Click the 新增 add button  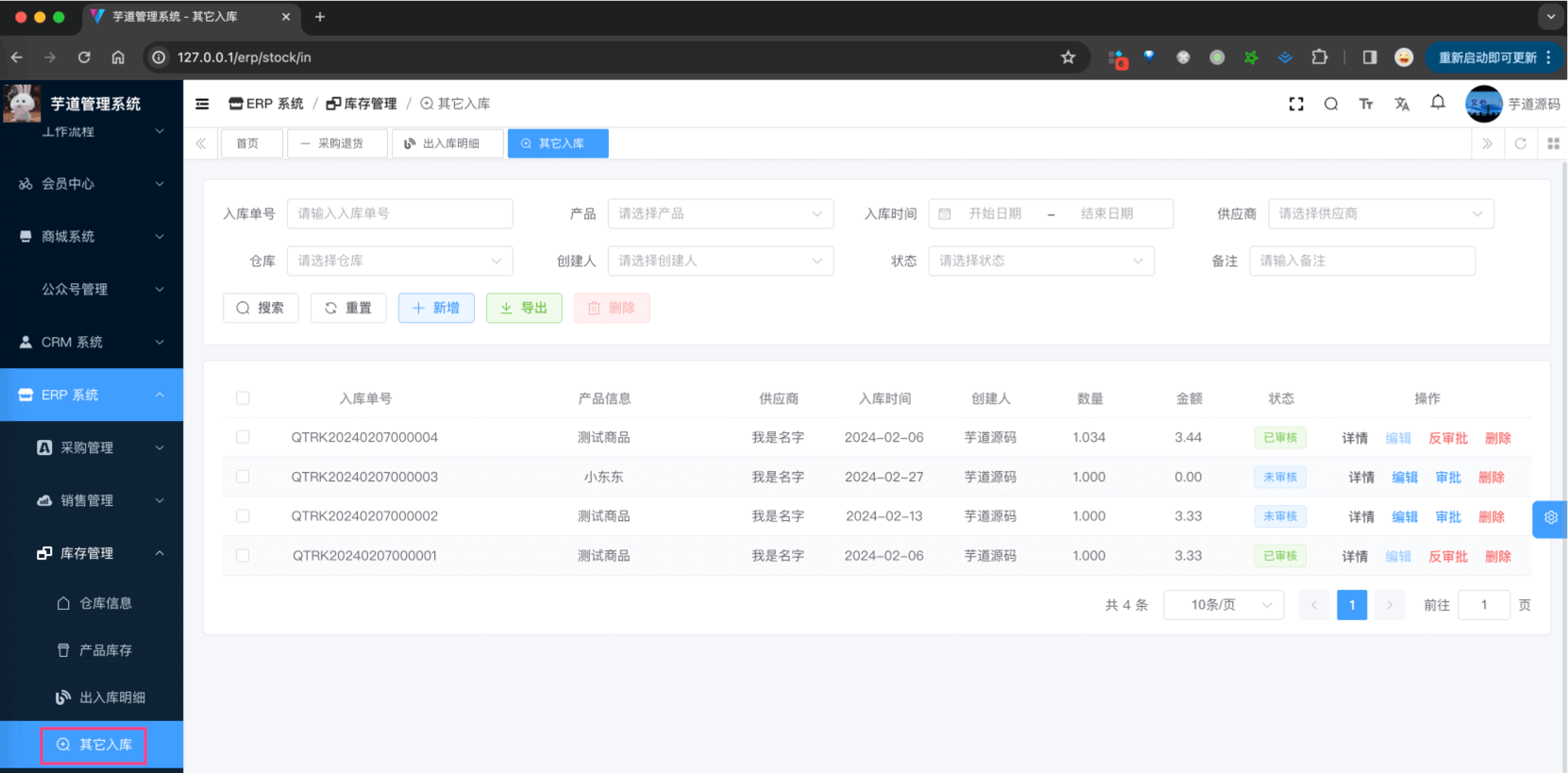[x=436, y=308]
